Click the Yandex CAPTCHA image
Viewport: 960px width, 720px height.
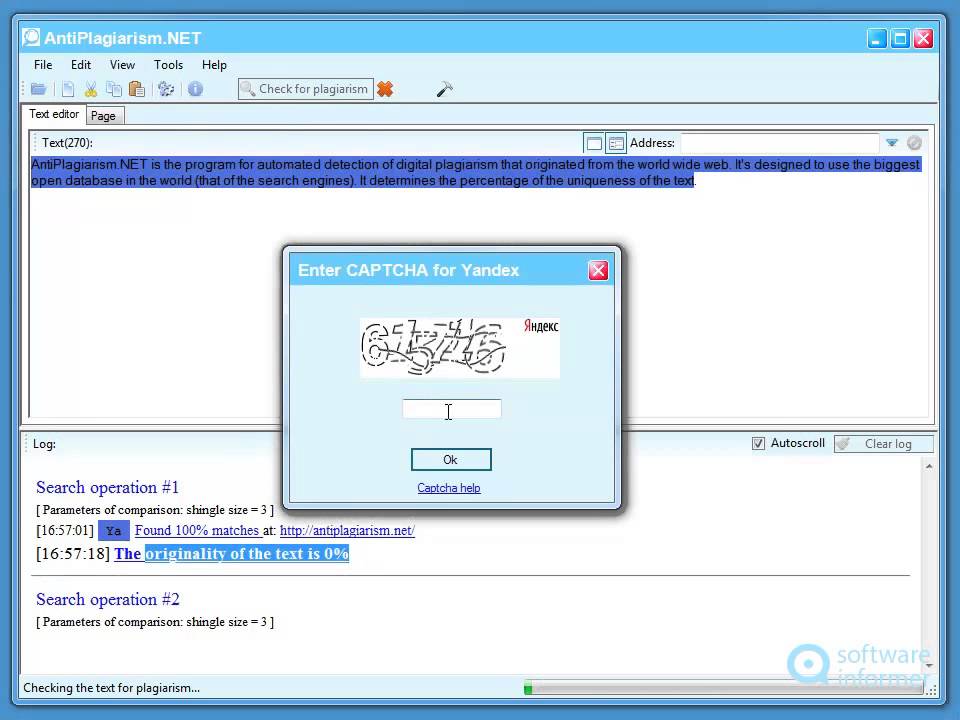point(460,347)
